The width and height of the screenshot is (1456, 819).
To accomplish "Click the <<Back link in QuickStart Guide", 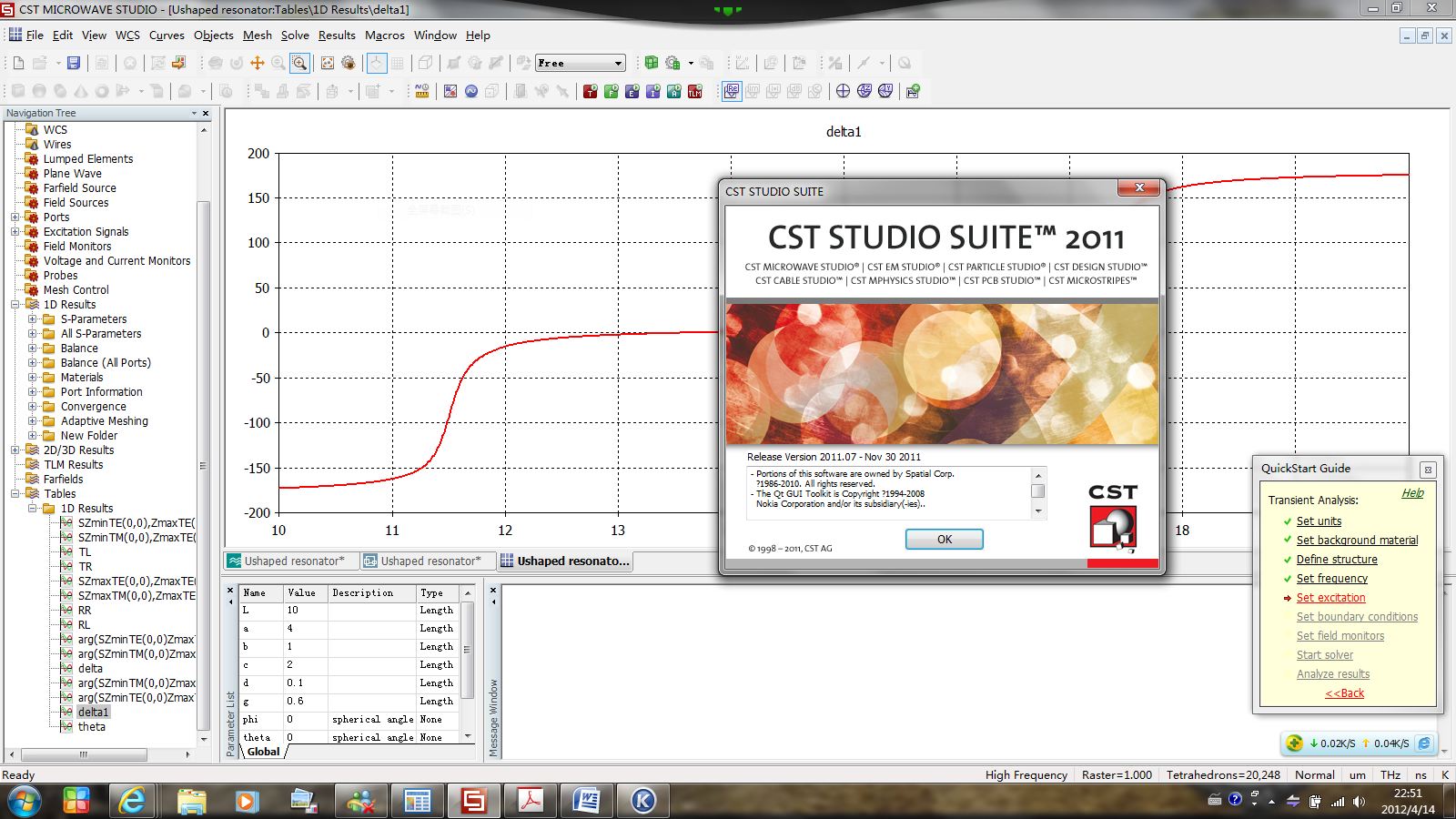I will (1345, 693).
